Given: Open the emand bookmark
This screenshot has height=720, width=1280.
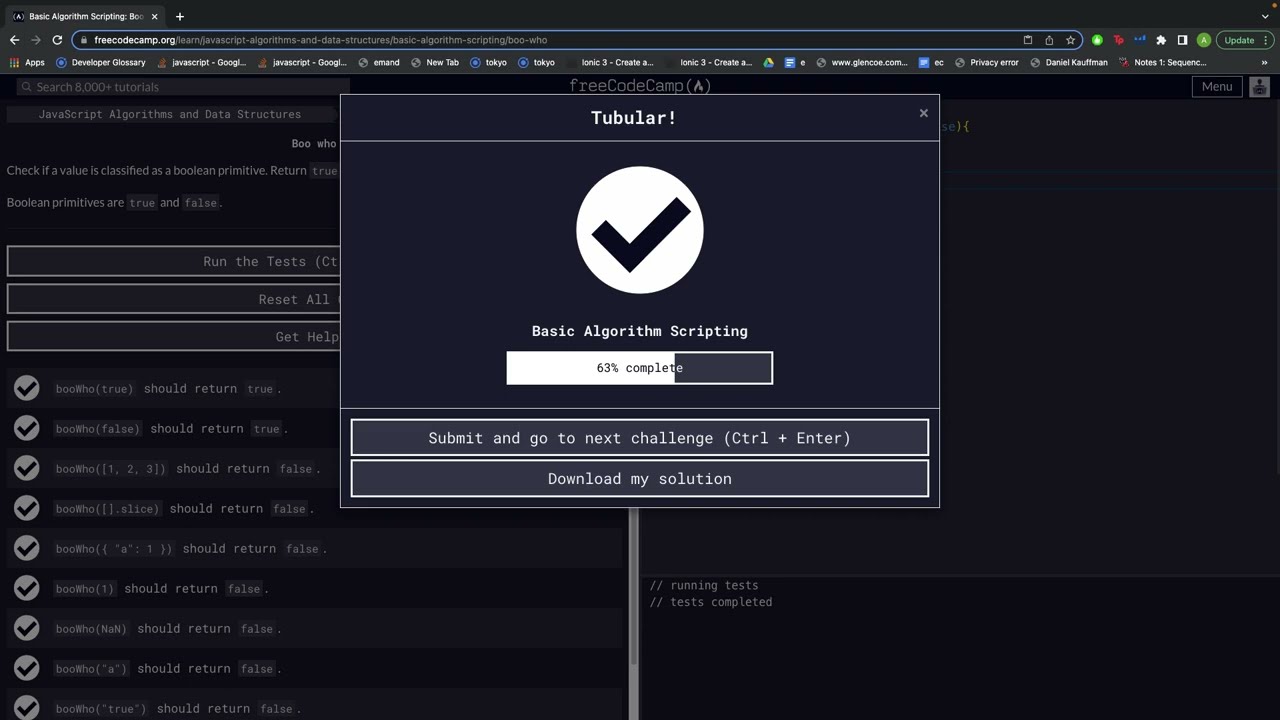Looking at the screenshot, I should [378, 62].
